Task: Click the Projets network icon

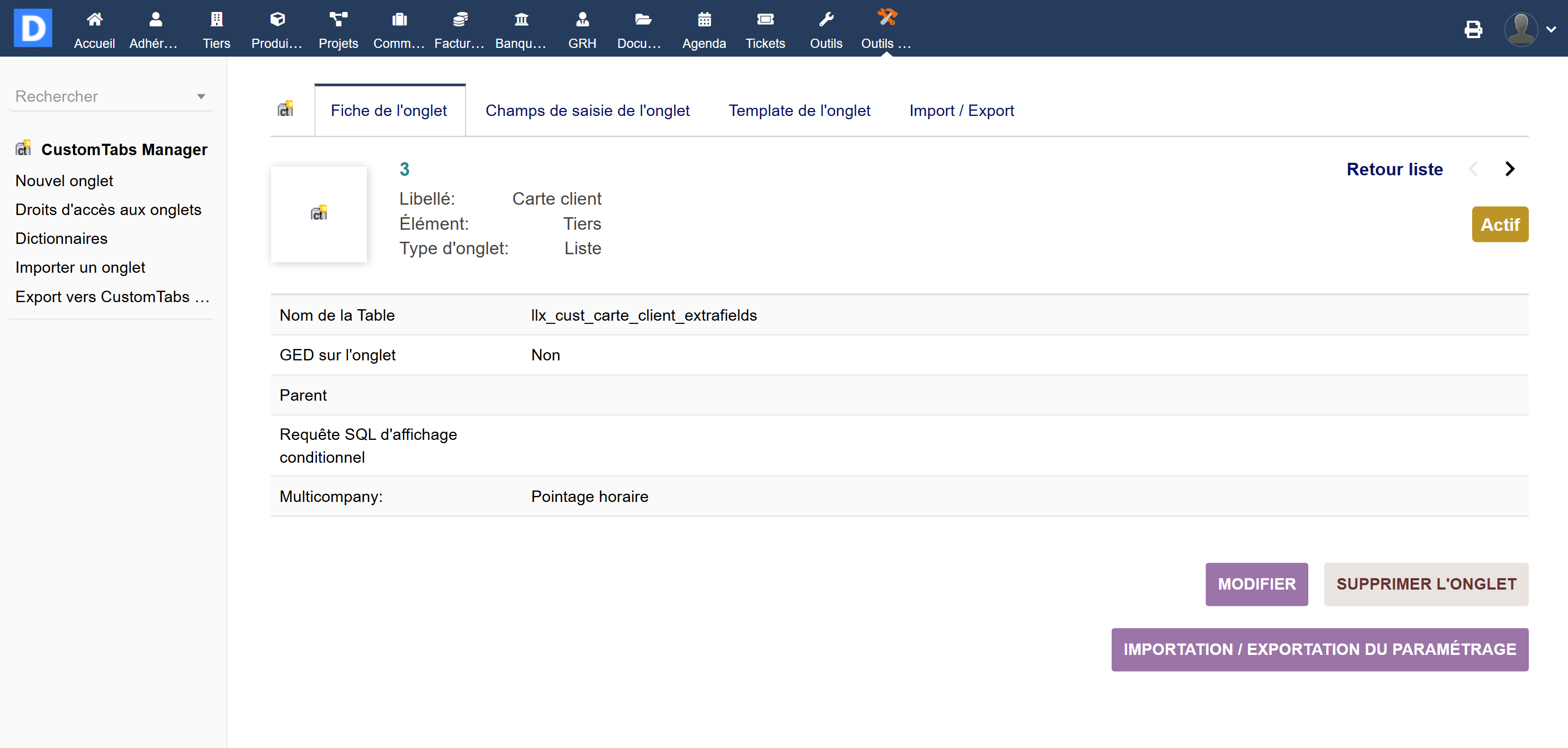Action: [338, 20]
